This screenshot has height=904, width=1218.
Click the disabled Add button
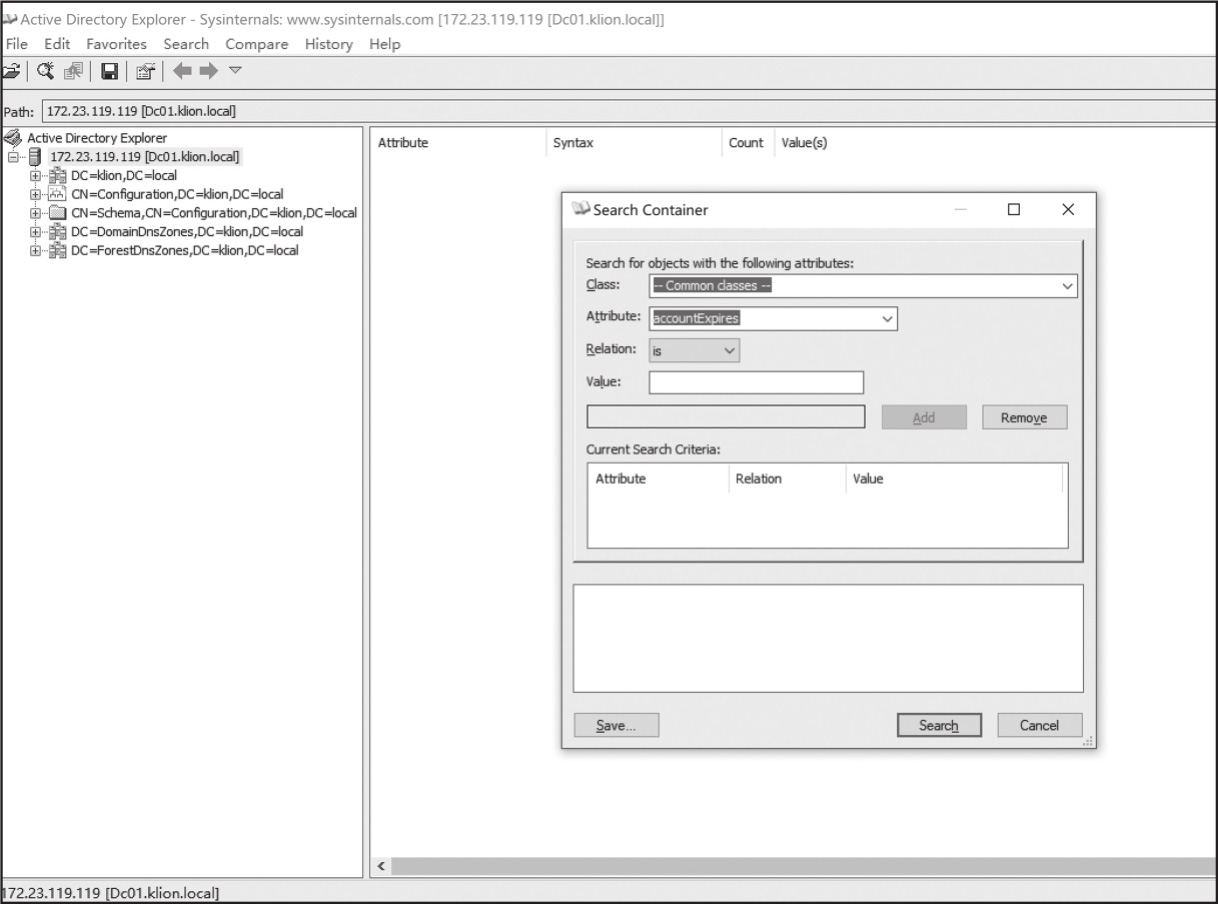click(924, 418)
